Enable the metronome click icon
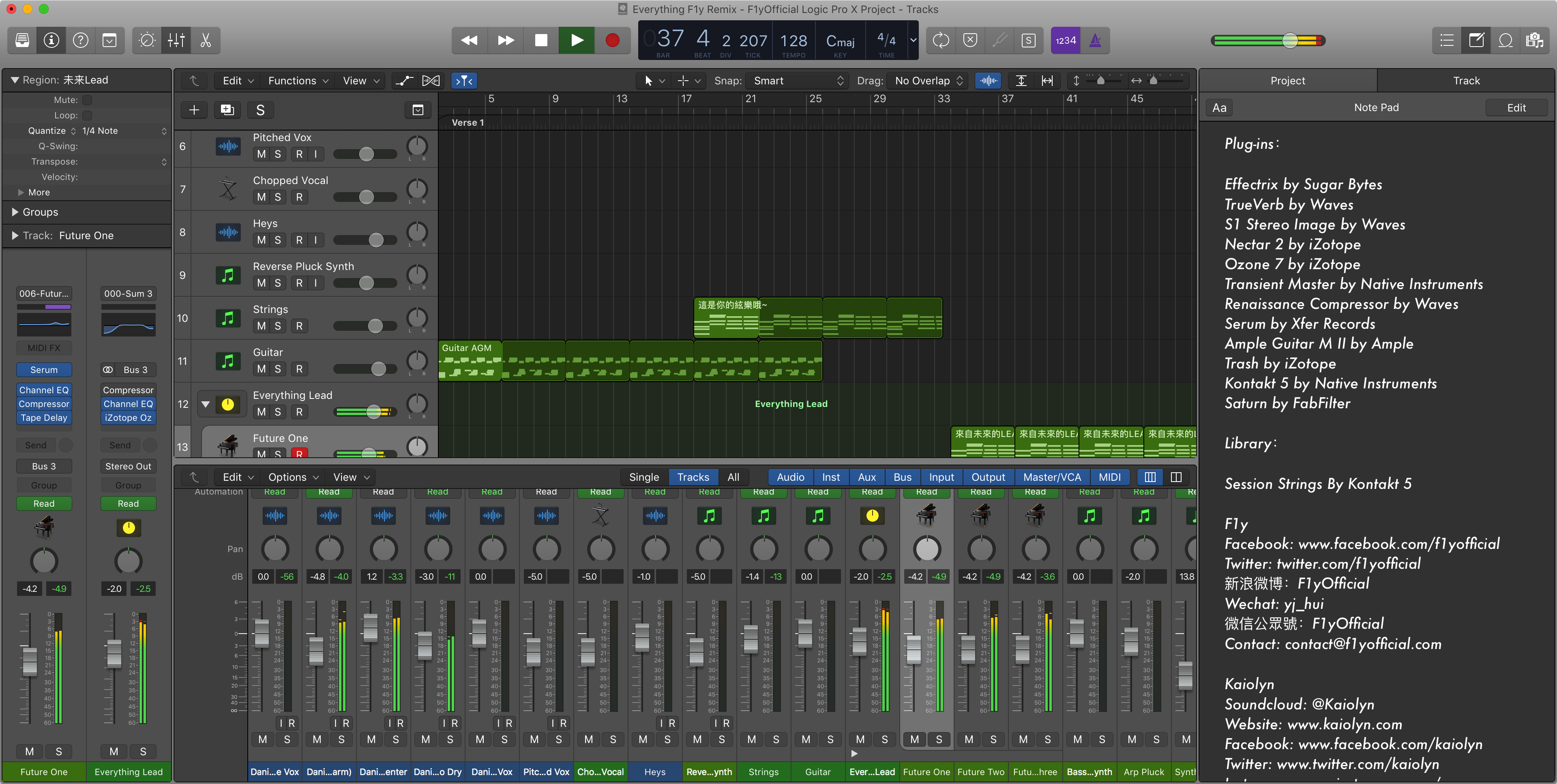The height and width of the screenshot is (784, 1557). tap(1095, 41)
